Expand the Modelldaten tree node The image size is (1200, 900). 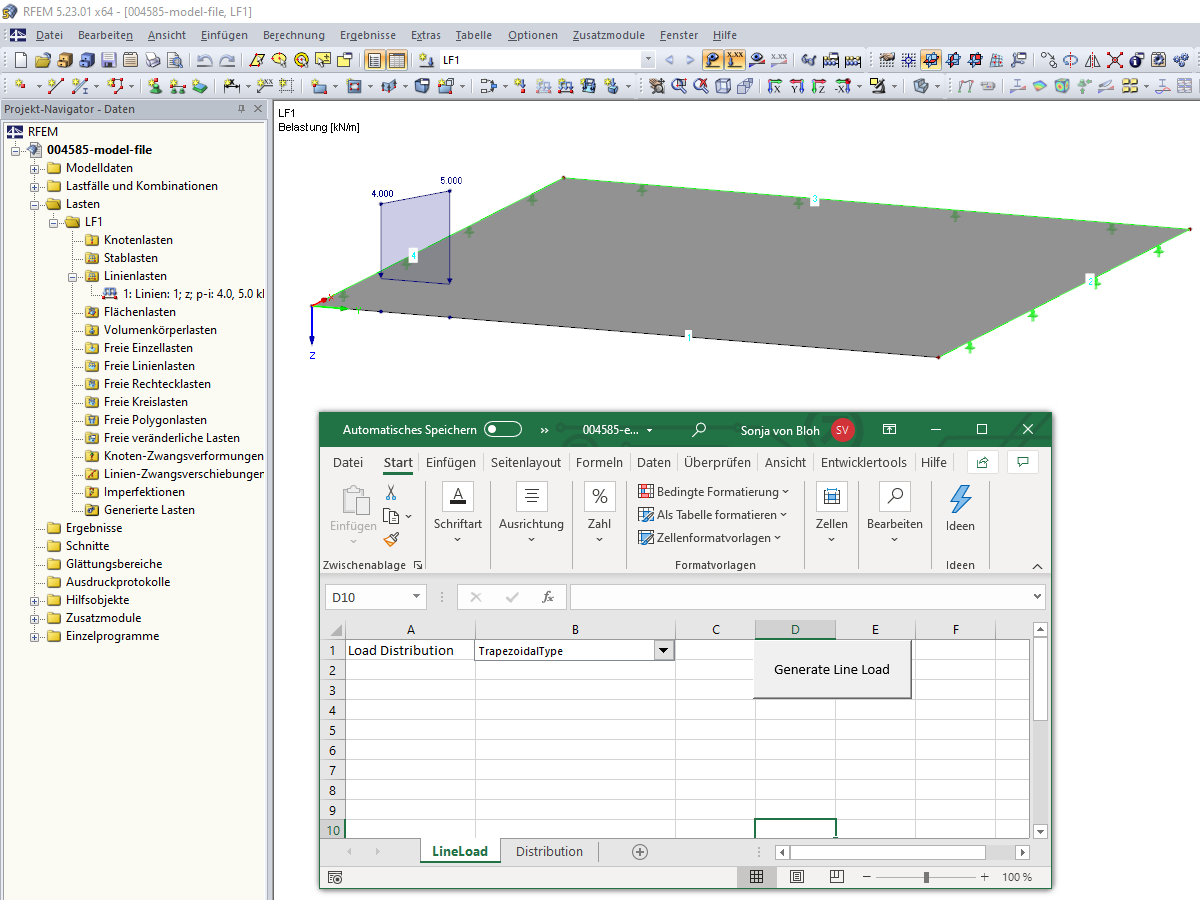[x=34, y=168]
